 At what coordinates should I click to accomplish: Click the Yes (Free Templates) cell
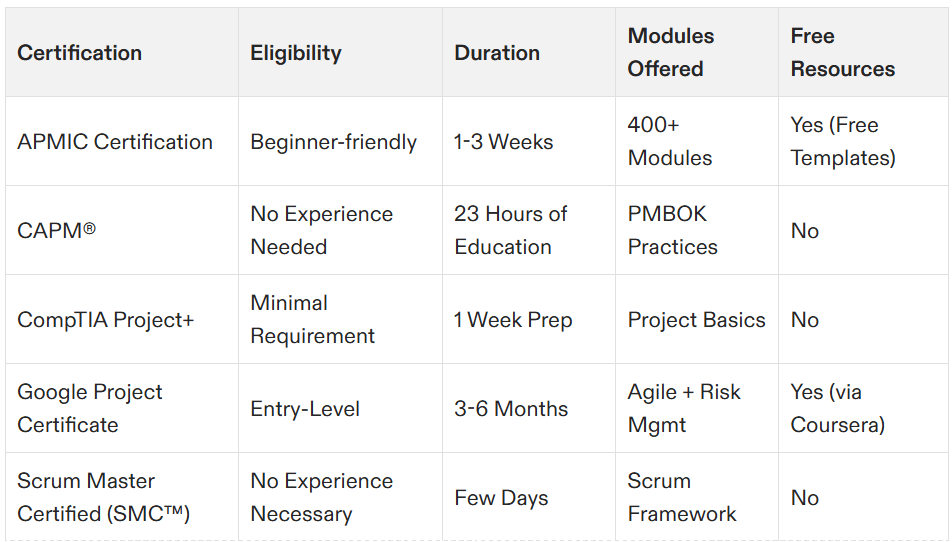tap(863, 141)
